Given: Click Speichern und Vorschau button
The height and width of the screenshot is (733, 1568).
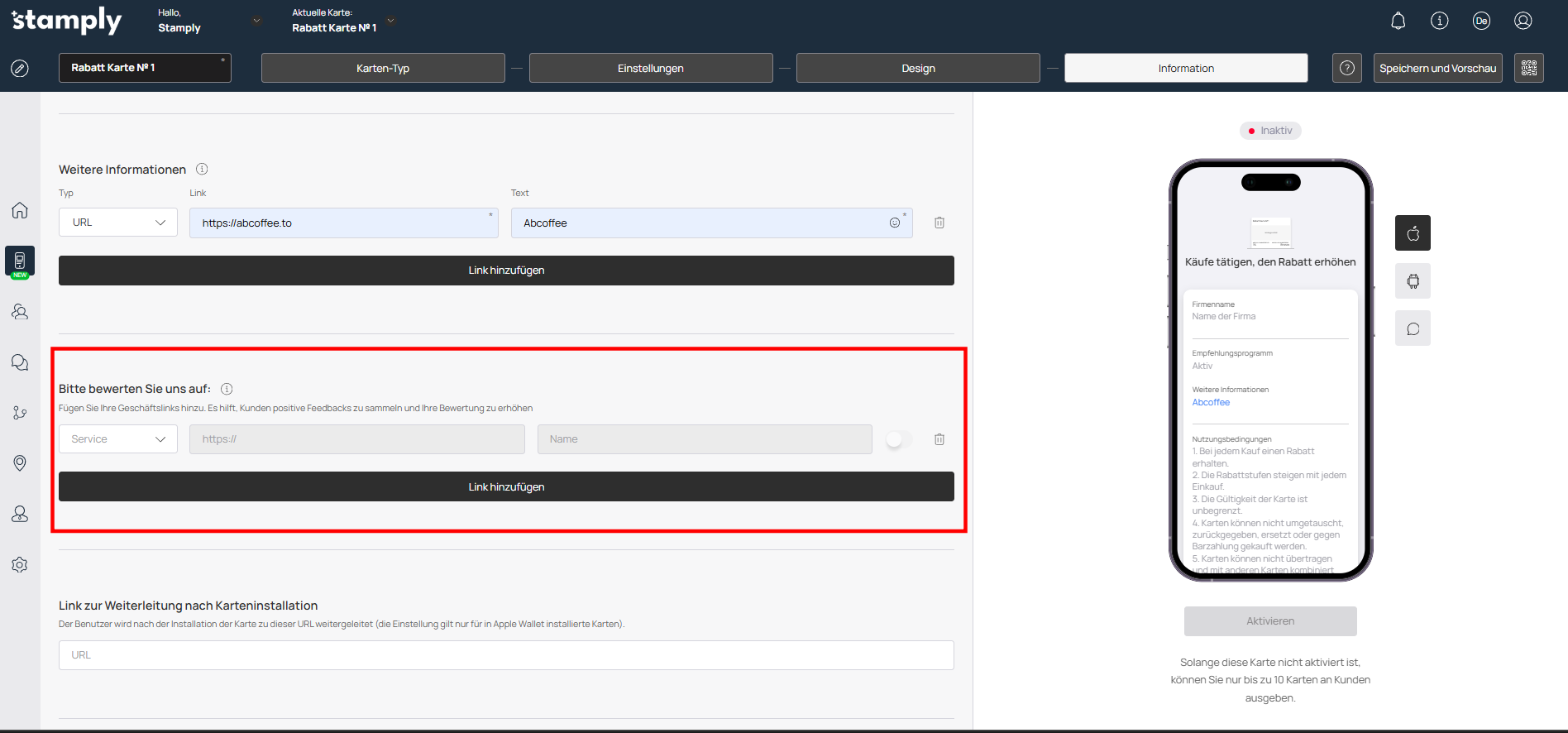Looking at the screenshot, I should (1437, 68).
